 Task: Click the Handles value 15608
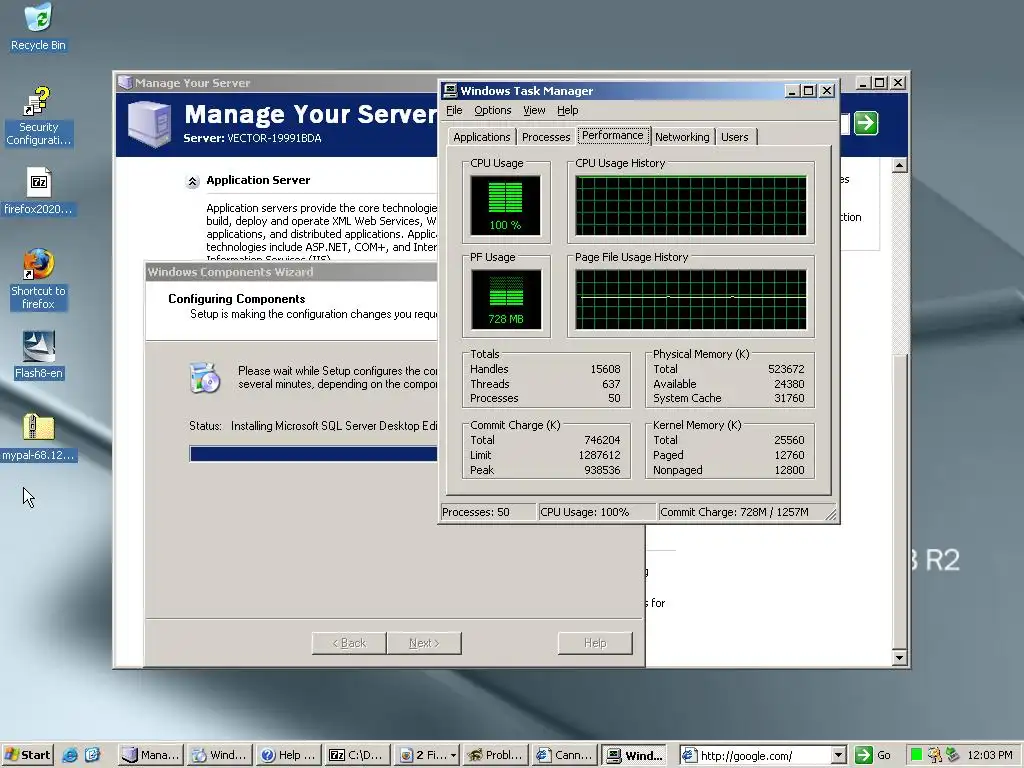point(605,369)
